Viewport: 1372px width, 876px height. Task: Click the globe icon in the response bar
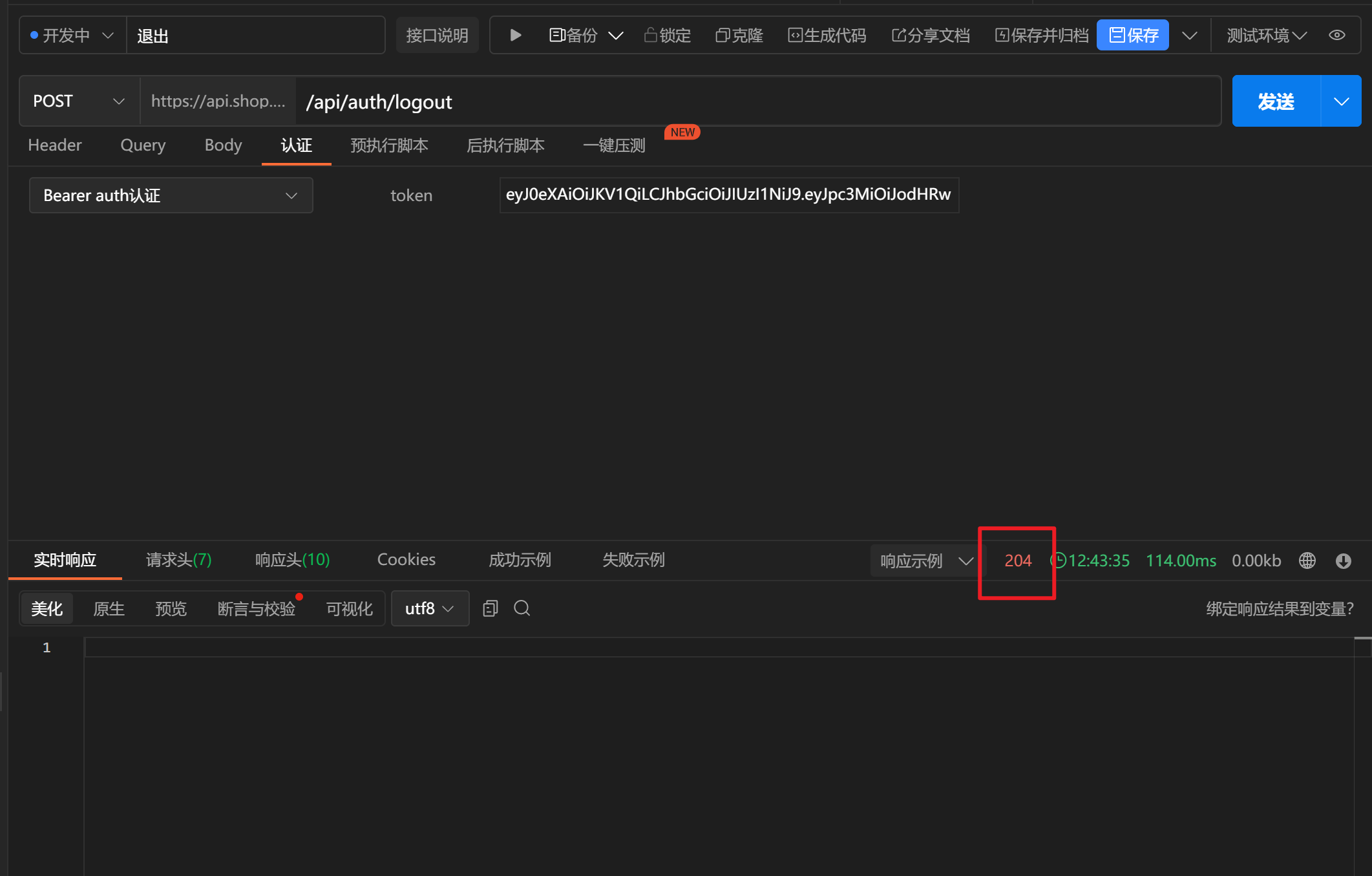[x=1307, y=561]
